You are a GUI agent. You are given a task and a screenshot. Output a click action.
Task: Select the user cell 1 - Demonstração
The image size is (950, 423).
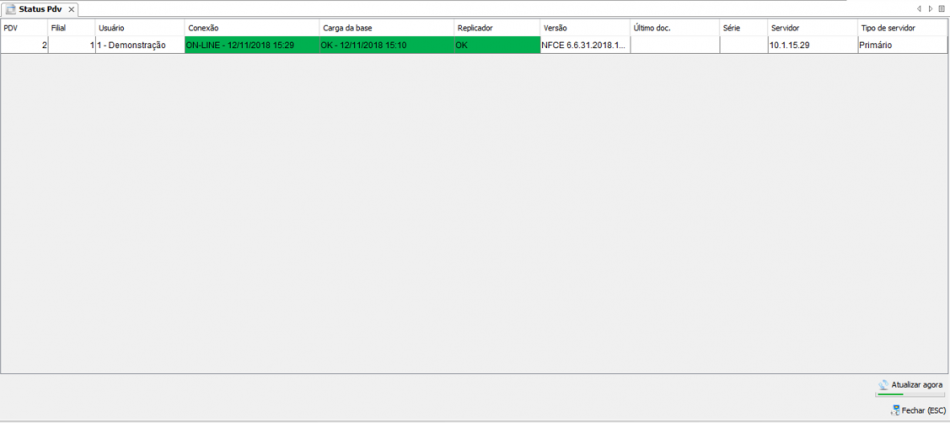[x=139, y=45]
